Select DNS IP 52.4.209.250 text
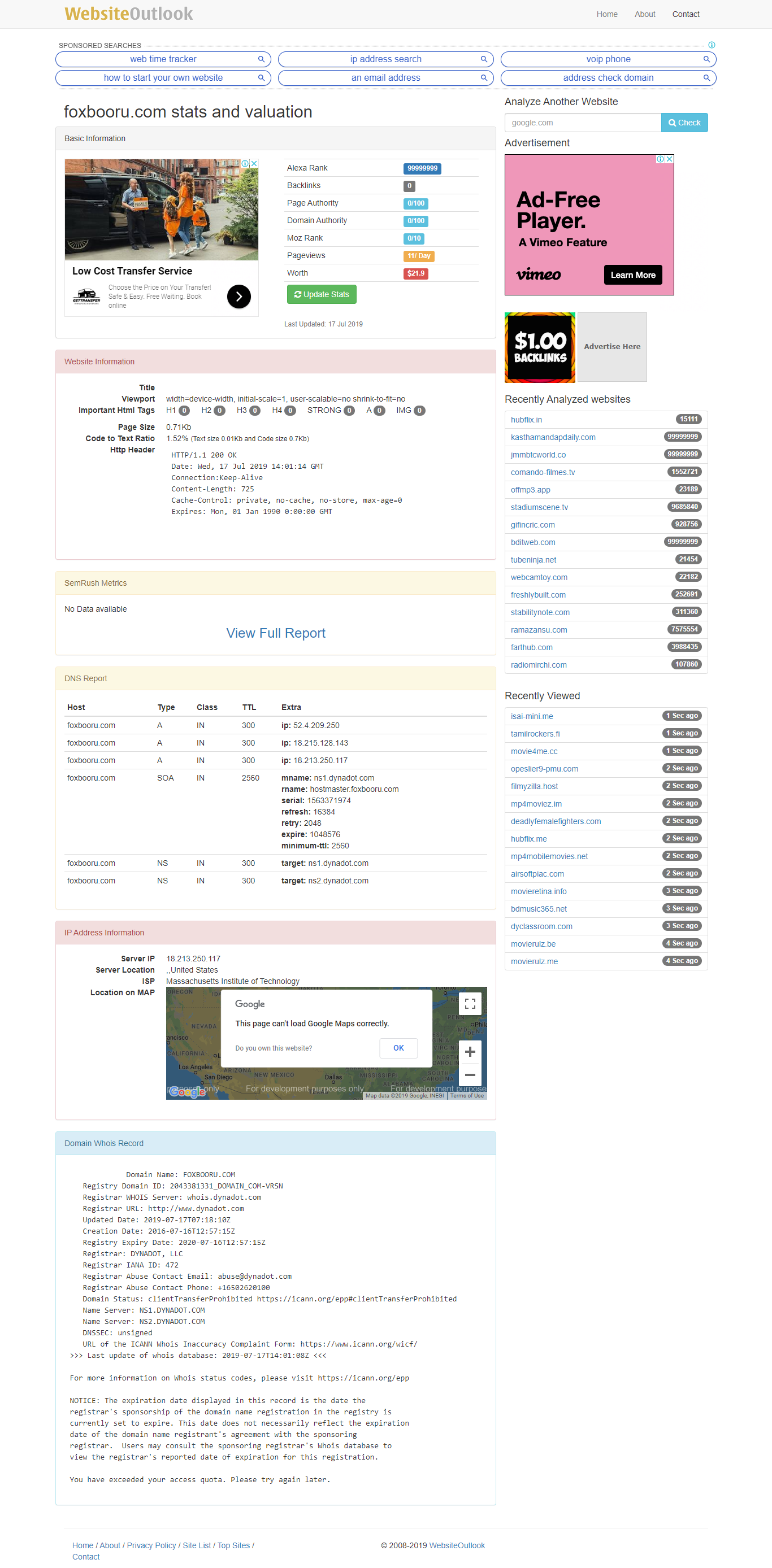The width and height of the screenshot is (772, 1568). point(316,726)
